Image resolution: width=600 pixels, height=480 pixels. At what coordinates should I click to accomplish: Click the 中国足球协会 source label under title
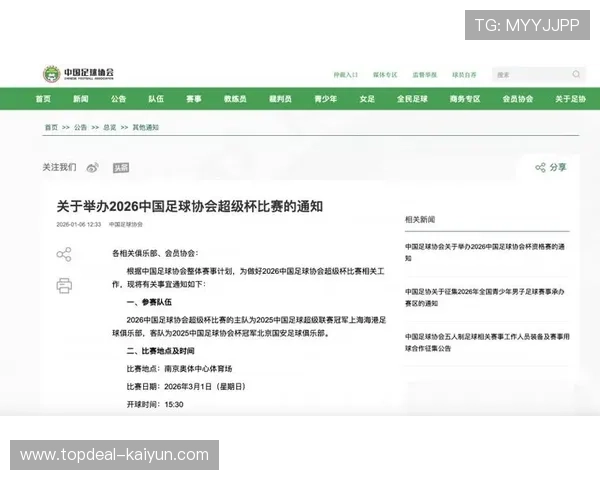126,224
